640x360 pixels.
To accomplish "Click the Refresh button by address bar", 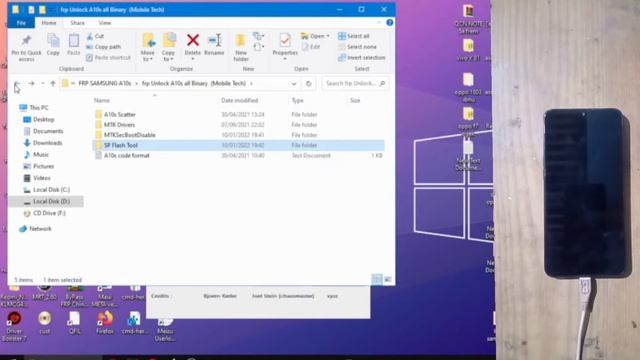I will point(309,84).
